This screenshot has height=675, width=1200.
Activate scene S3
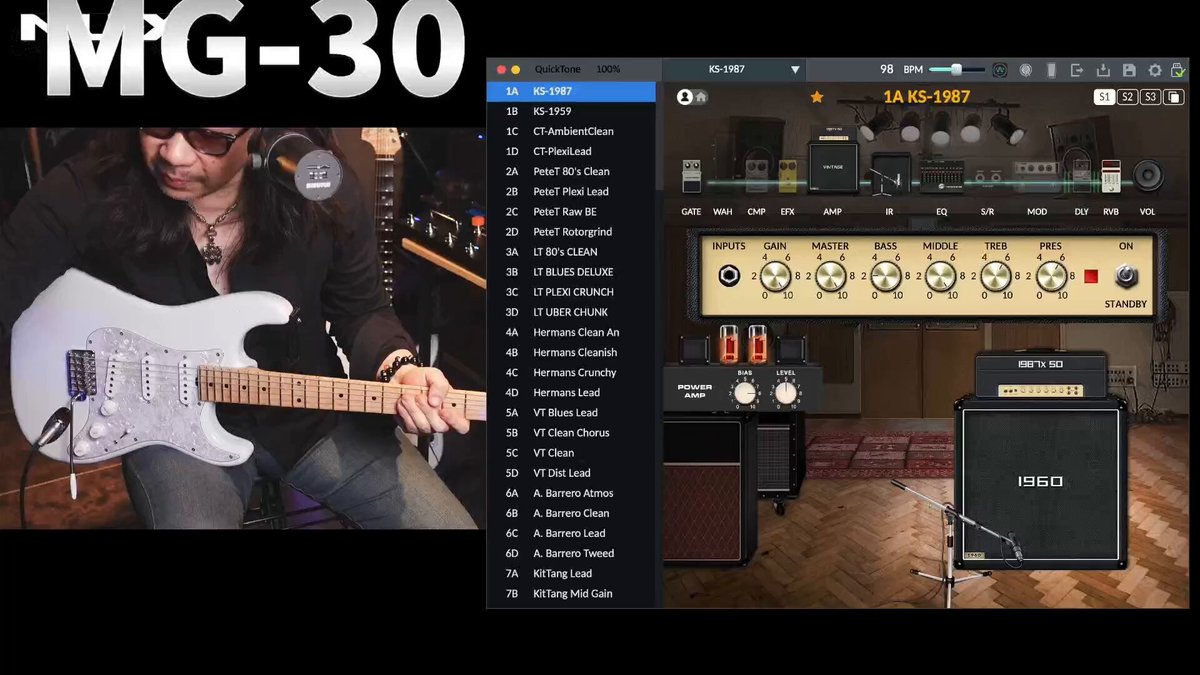(x=1151, y=97)
